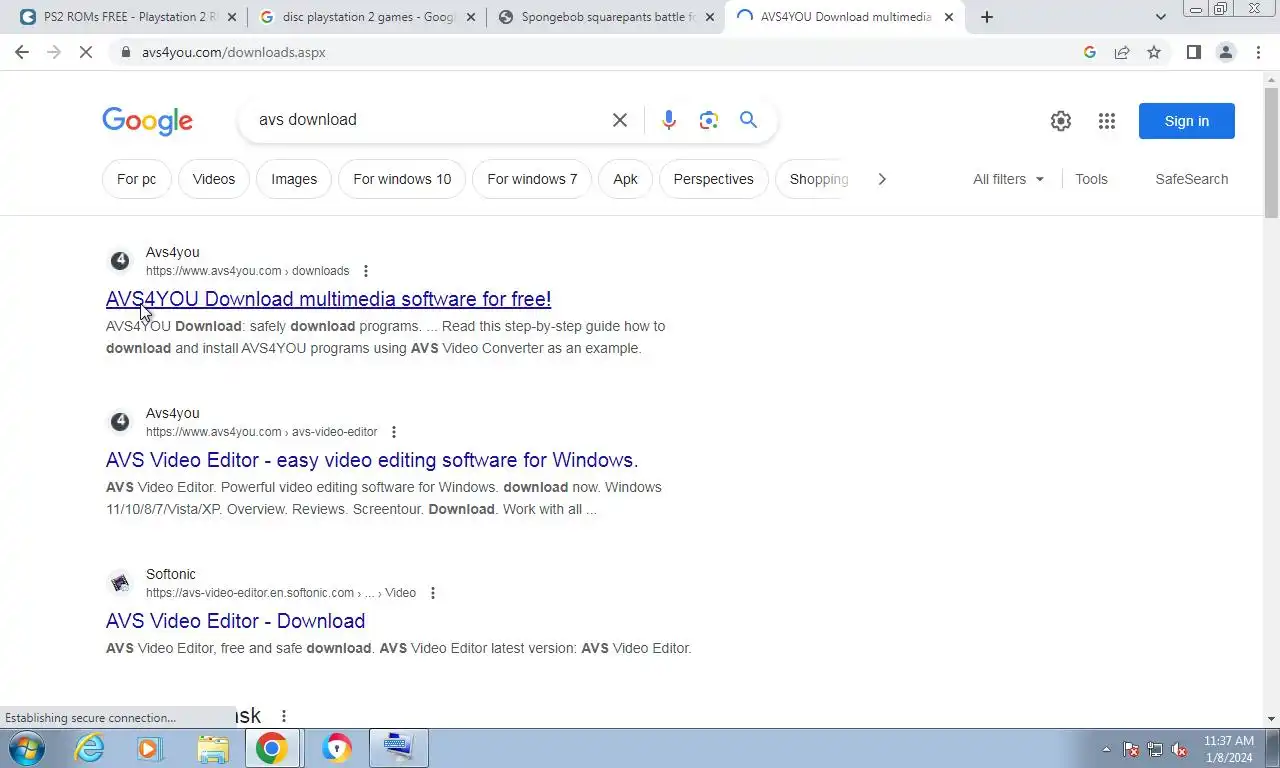The height and width of the screenshot is (768, 1280).
Task: Open the Chrome side panel icon
Action: [x=1193, y=52]
